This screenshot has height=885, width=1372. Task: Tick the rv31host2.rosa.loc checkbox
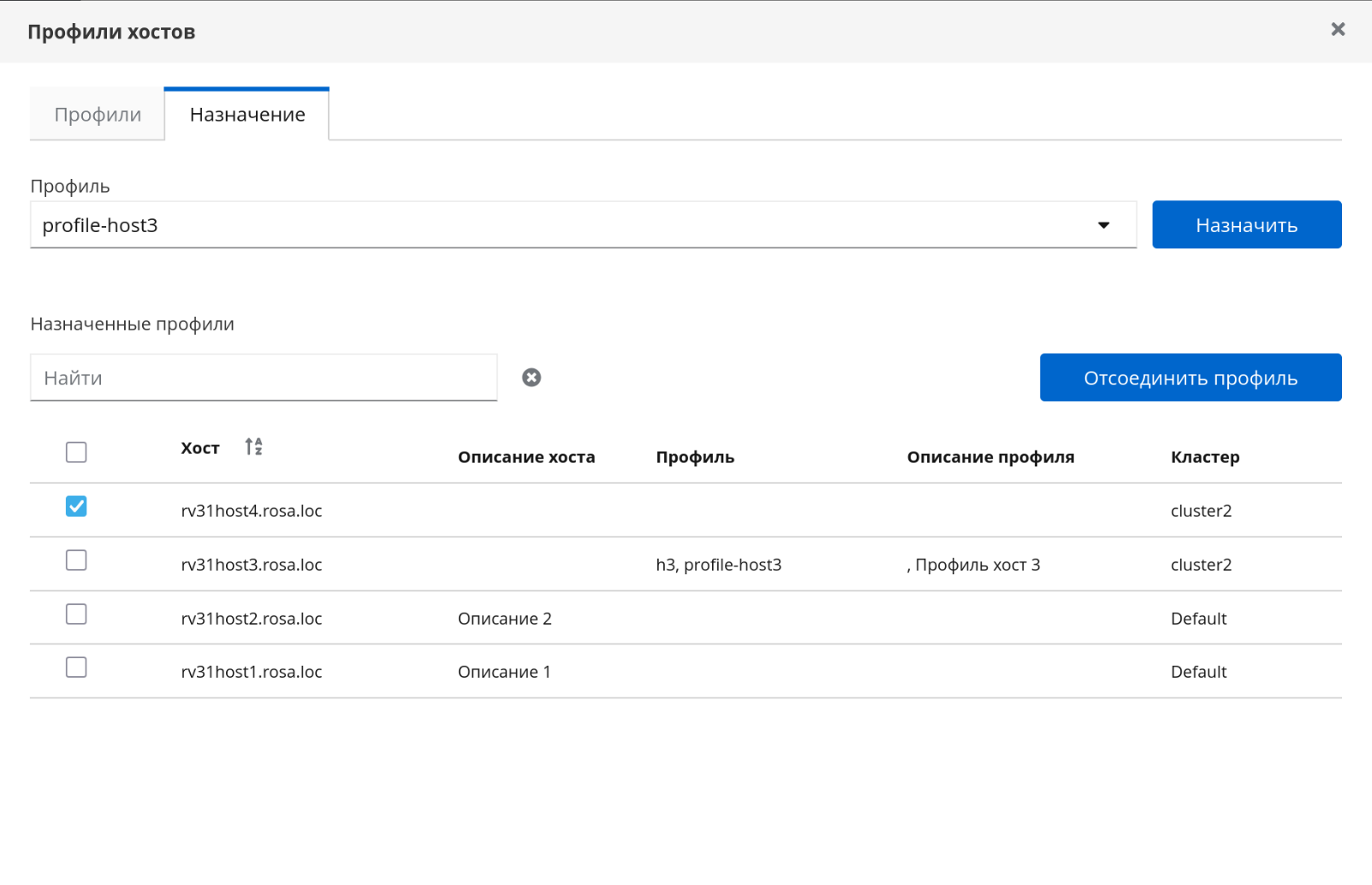tap(76, 615)
